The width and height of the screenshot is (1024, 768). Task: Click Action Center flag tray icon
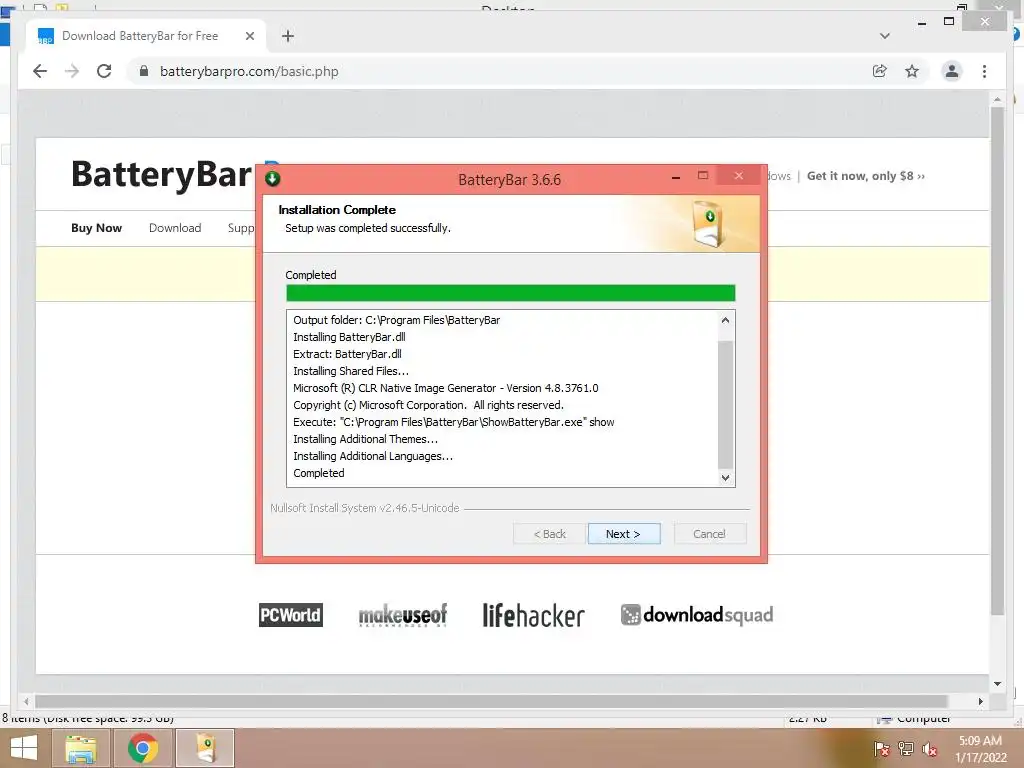882,748
